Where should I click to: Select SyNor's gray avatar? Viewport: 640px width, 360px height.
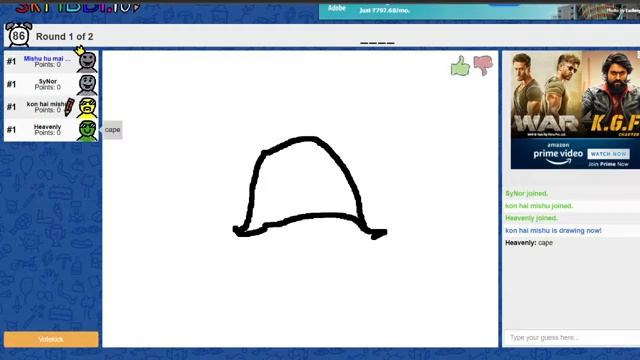87,84
